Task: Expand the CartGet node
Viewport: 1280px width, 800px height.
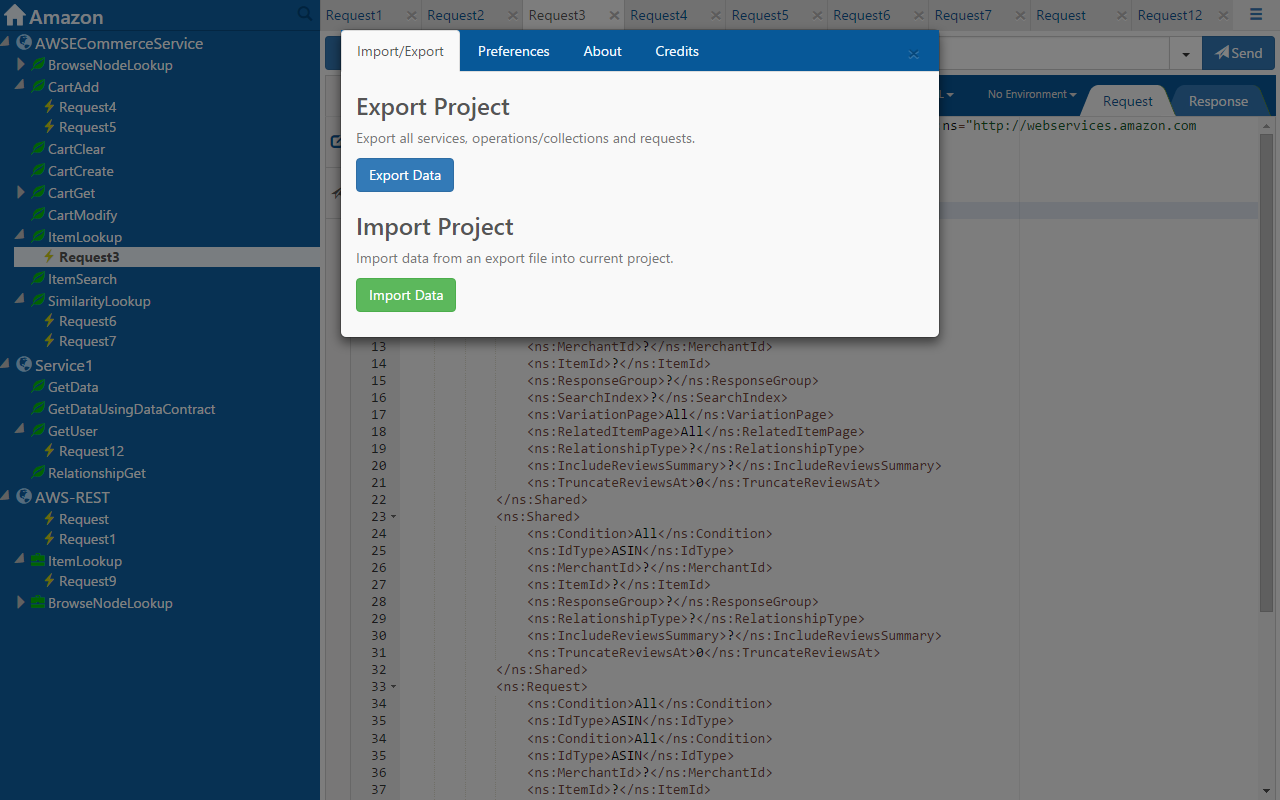Action: (x=21, y=193)
